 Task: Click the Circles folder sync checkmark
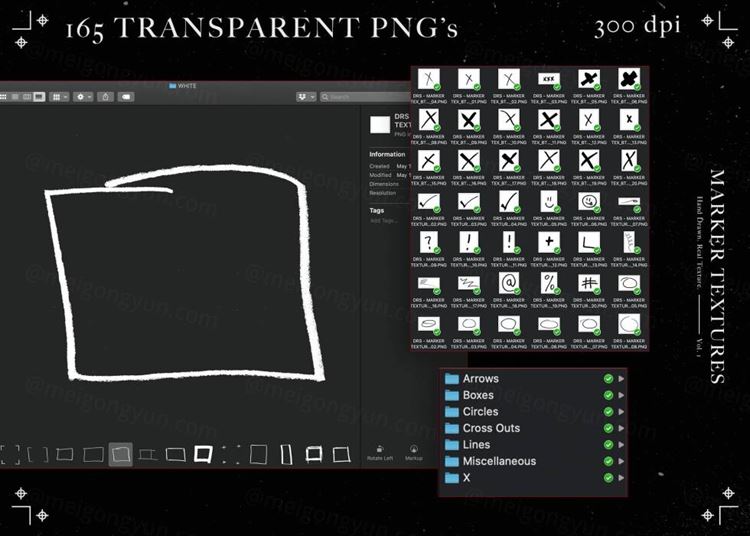click(x=608, y=412)
